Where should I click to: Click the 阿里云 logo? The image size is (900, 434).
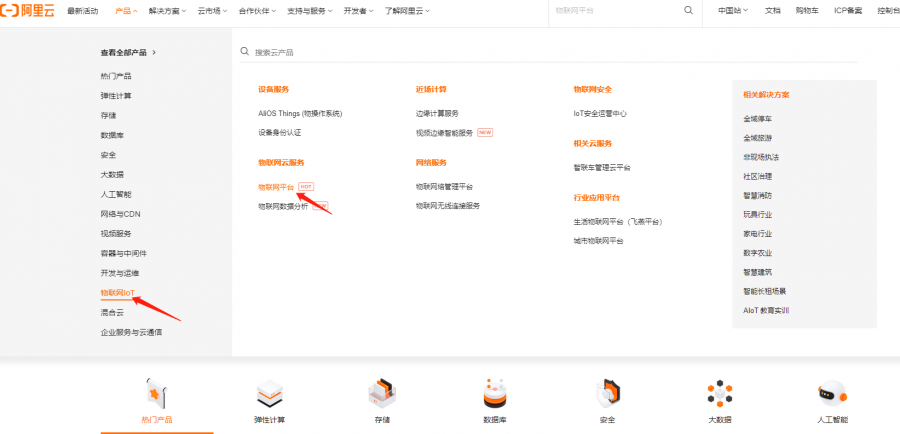coord(28,10)
